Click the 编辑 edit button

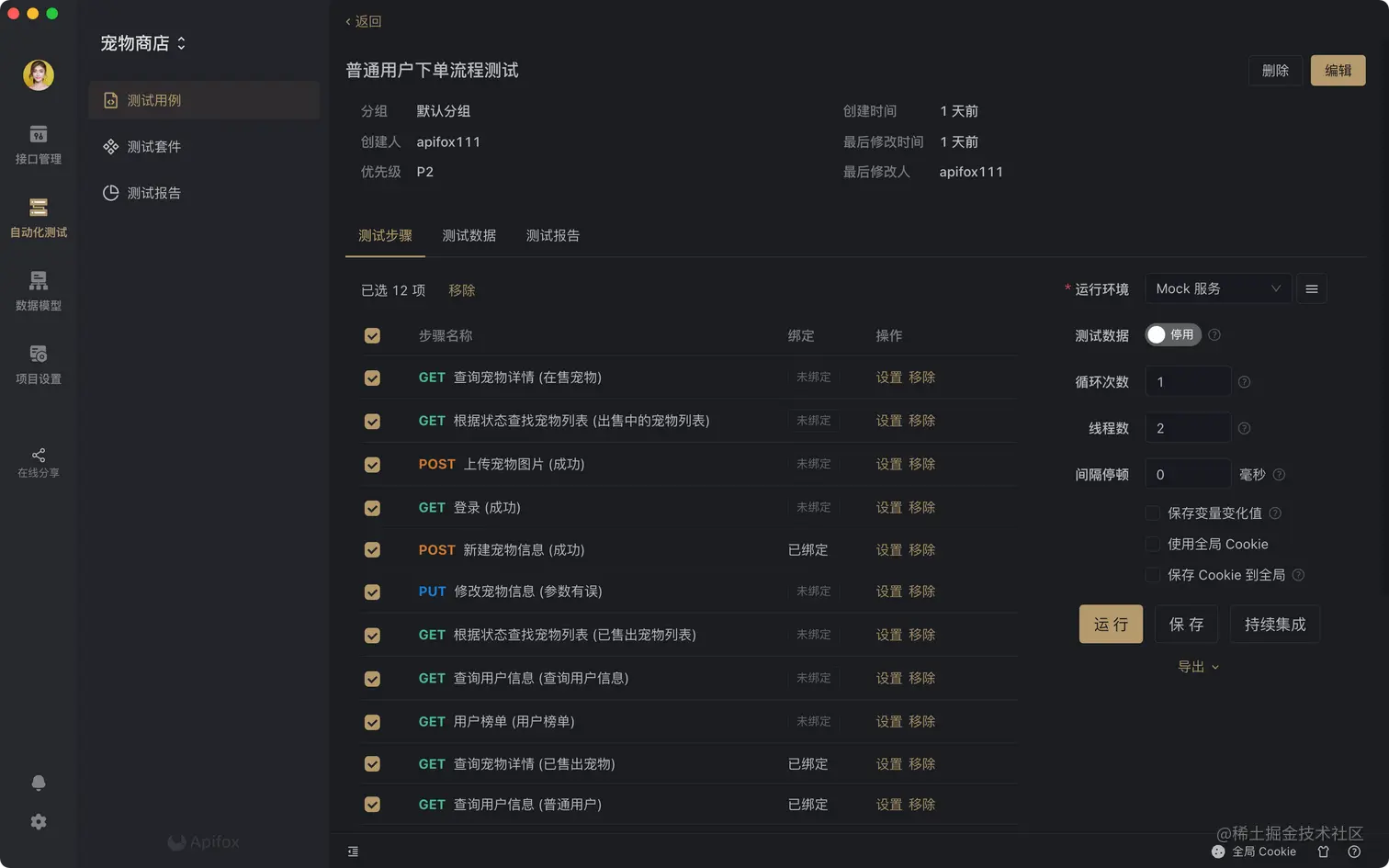pyautogui.click(x=1338, y=70)
